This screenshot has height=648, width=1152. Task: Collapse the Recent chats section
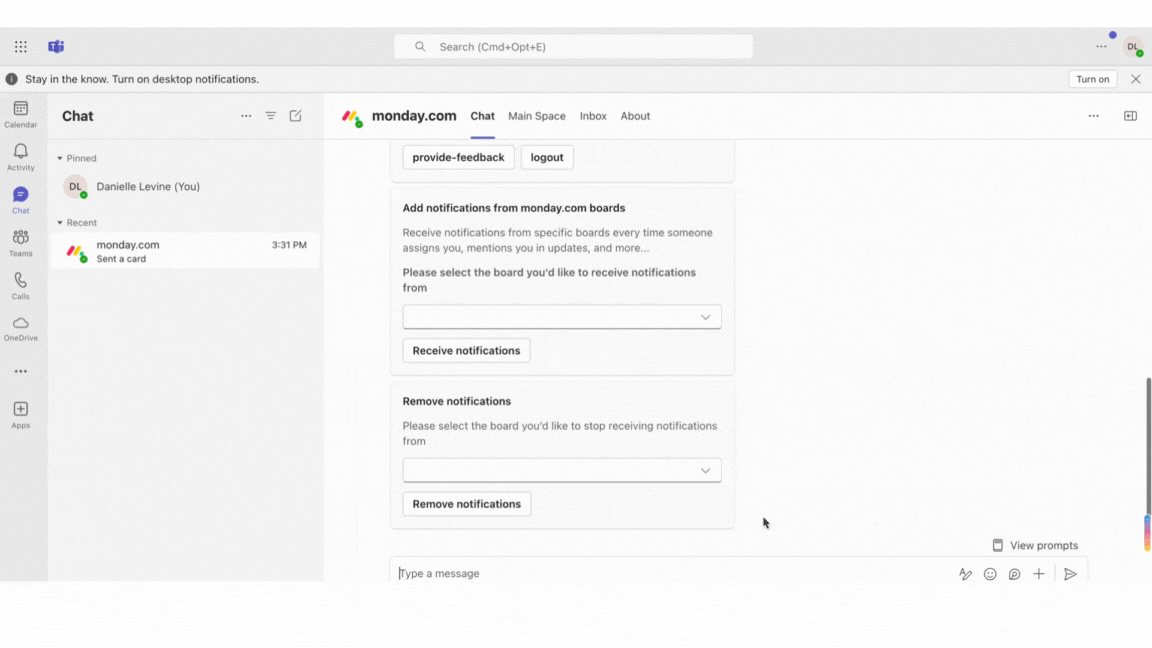pos(60,223)
